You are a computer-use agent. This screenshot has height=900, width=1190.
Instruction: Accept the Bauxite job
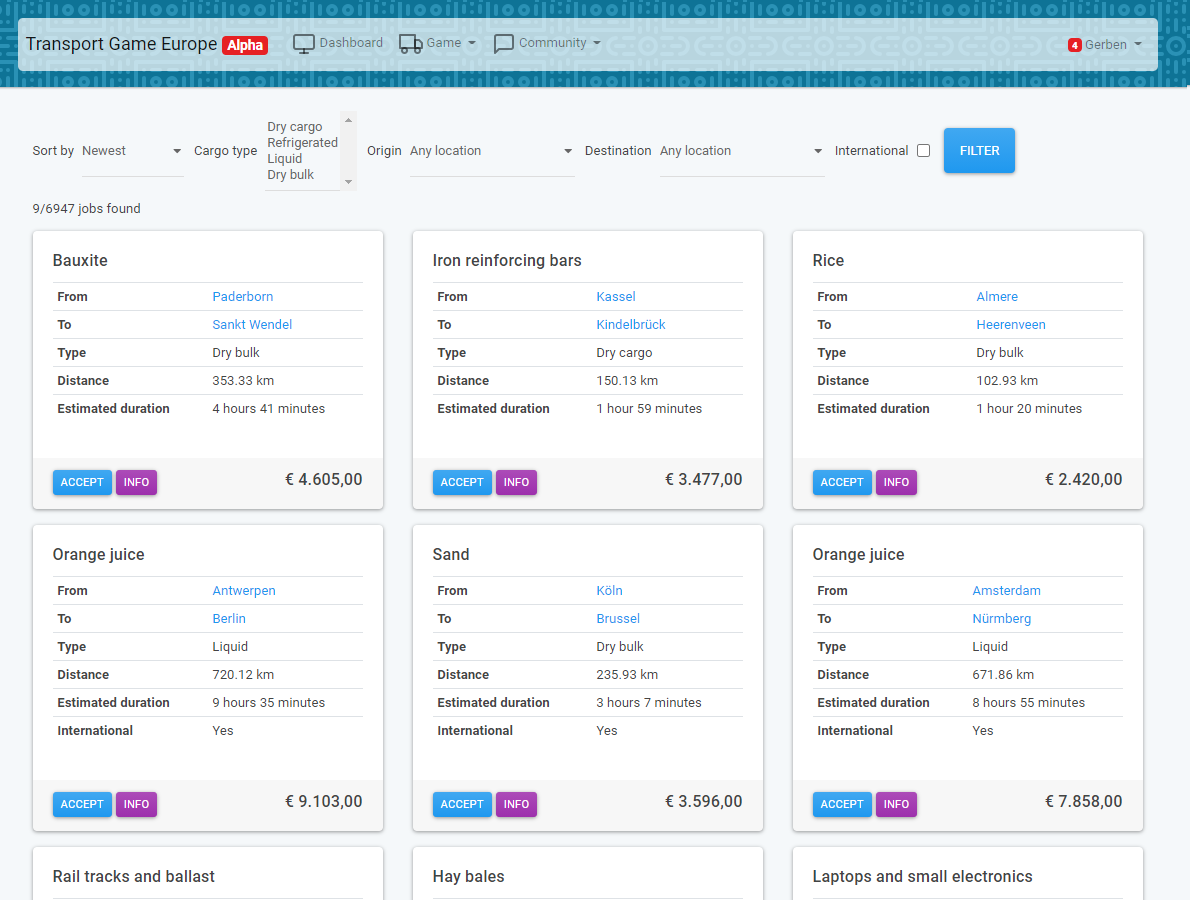82,482
